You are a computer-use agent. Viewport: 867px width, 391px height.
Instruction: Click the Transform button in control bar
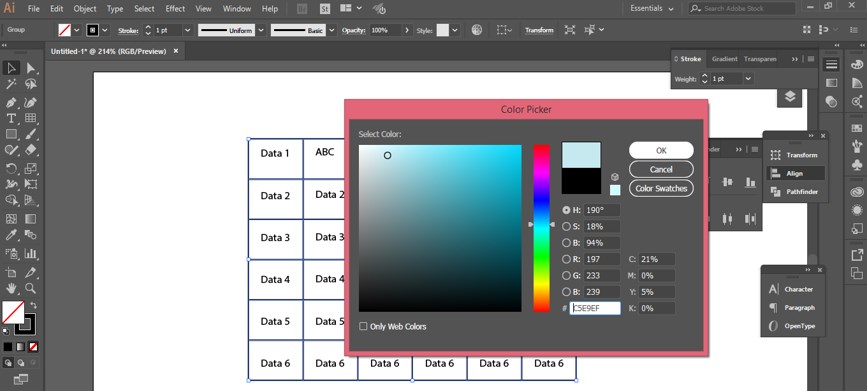[539, 30]
